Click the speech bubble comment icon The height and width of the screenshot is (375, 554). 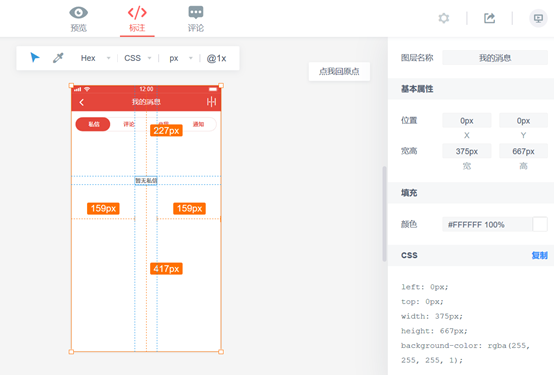pos(196,13)
